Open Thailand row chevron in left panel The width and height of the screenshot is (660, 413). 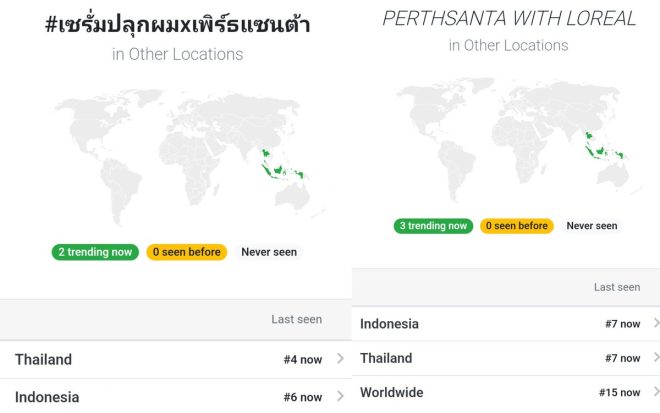click(341, 359)
